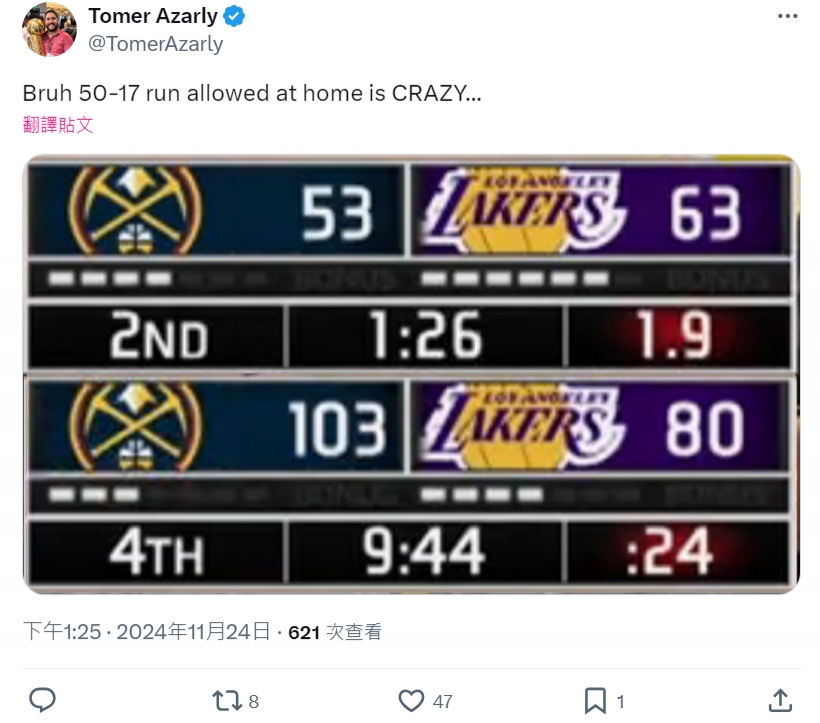Bookmark this tweet

pyautogui.click(x=595, y=700)
